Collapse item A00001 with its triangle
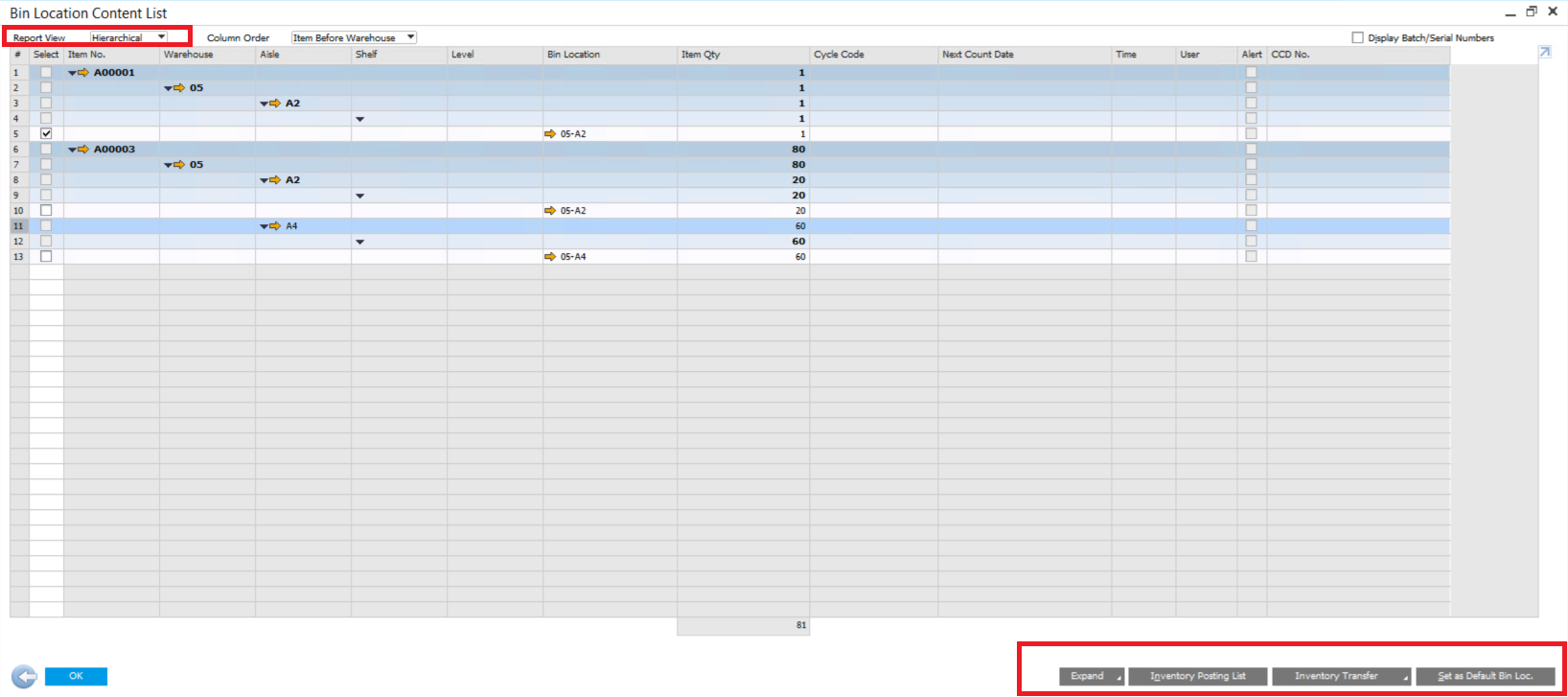Screen dimensions: 1568x697 72,73
